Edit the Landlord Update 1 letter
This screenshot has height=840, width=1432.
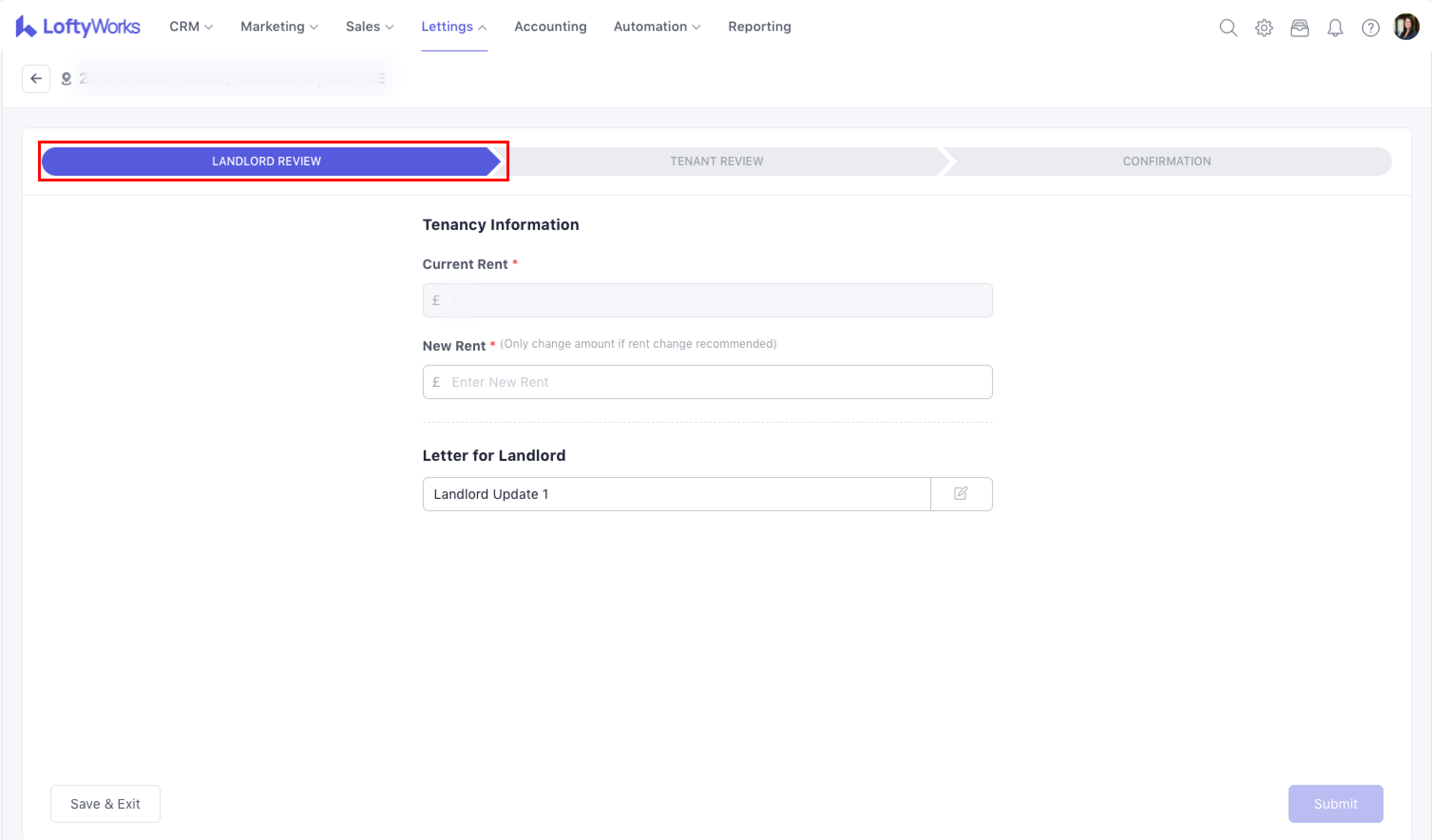[x=961, y=493]
